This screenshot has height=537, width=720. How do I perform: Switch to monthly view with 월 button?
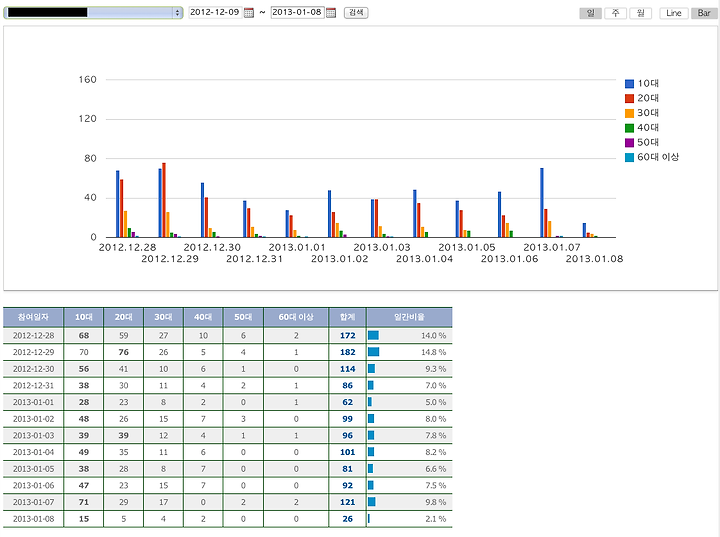[x=640, y=13]
